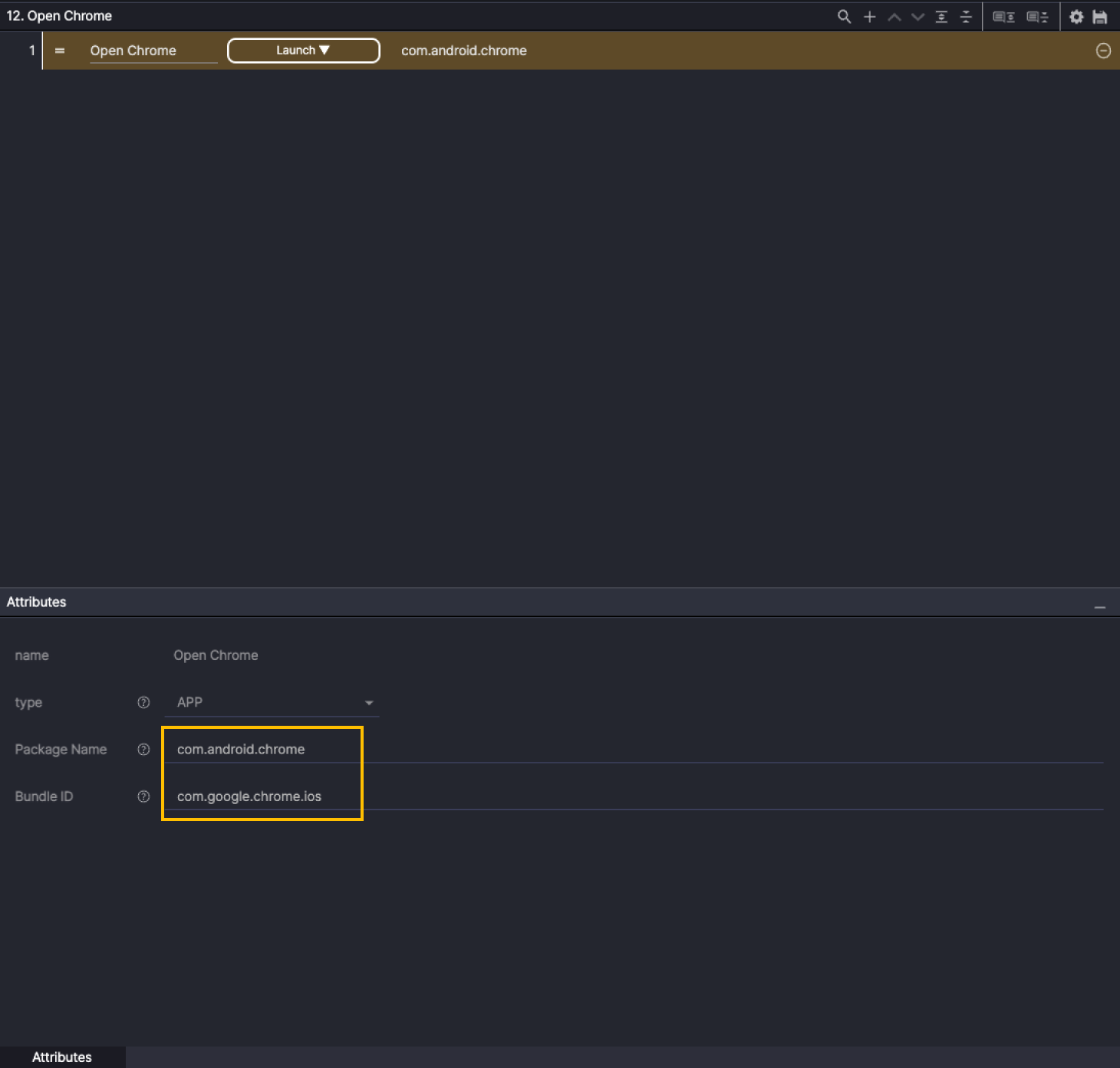
Task: Save the scenario with floppy disk icon
Action: (x=1100, y=16)
